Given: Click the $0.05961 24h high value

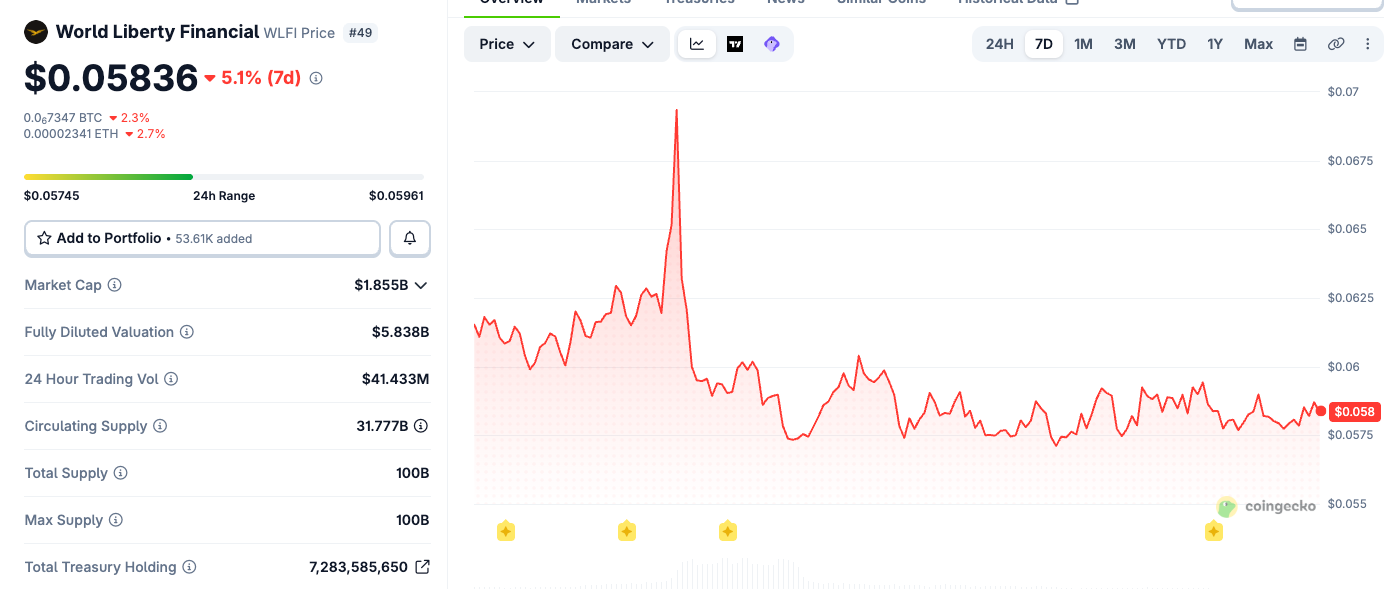Looking at the screenshot, I should tap(396, 195).
